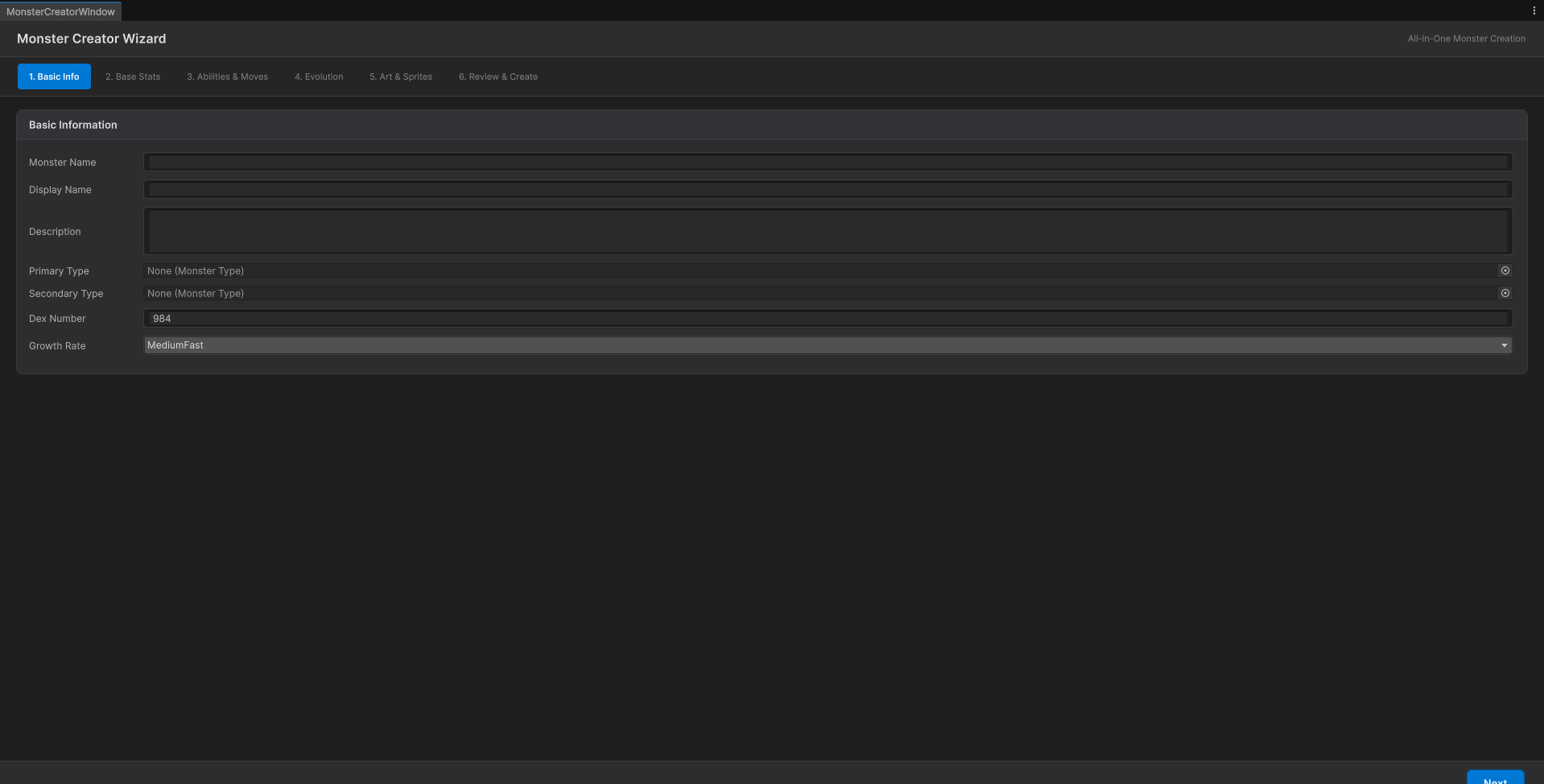Click into the Description text area
Viewport: 1544px width, 784px height.
tap(828, 231)
